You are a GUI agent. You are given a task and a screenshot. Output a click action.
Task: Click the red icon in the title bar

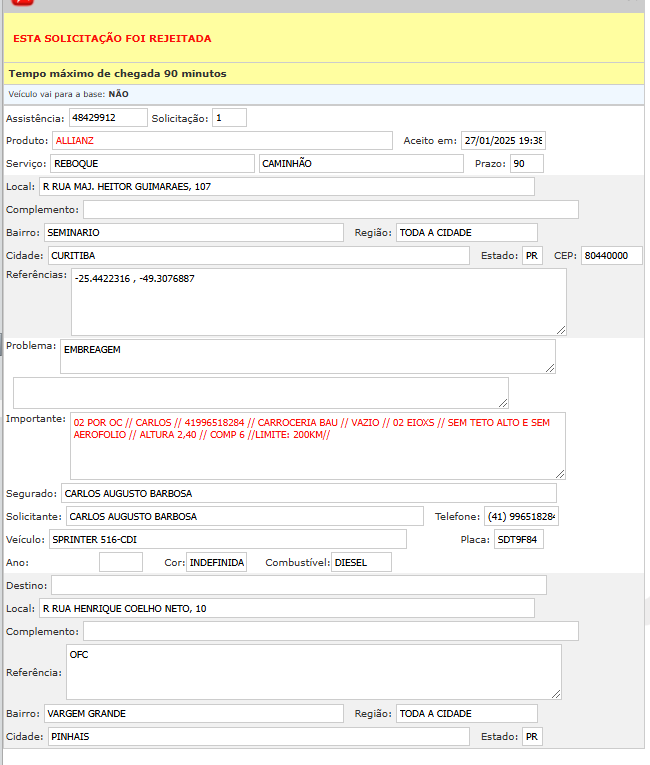(22, 2)
